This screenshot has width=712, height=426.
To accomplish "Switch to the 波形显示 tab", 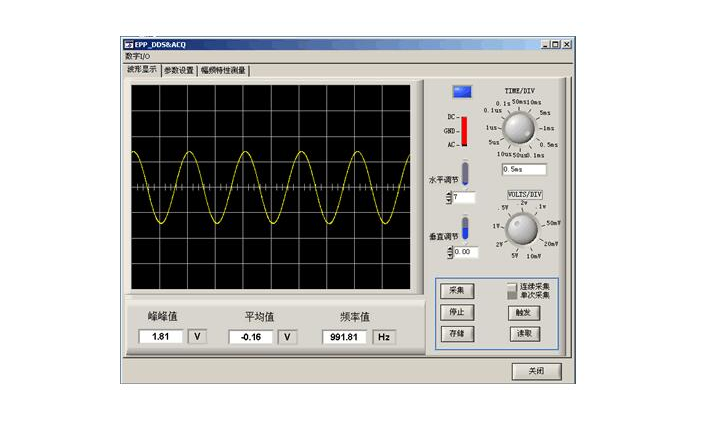I will [x=142, y=69].
